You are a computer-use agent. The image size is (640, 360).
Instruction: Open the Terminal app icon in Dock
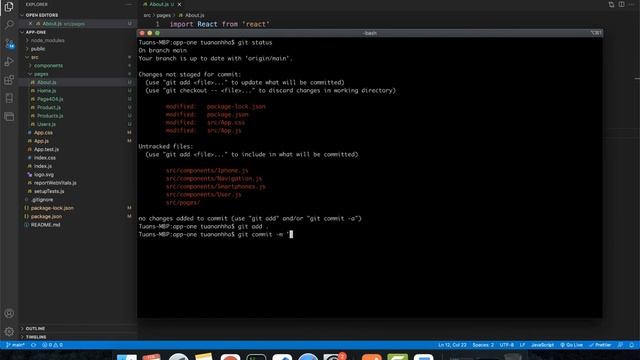coord(256,357)
